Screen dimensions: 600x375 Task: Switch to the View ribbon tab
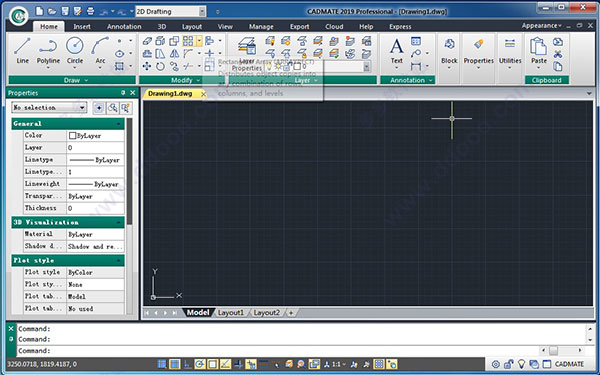point(225,26)
